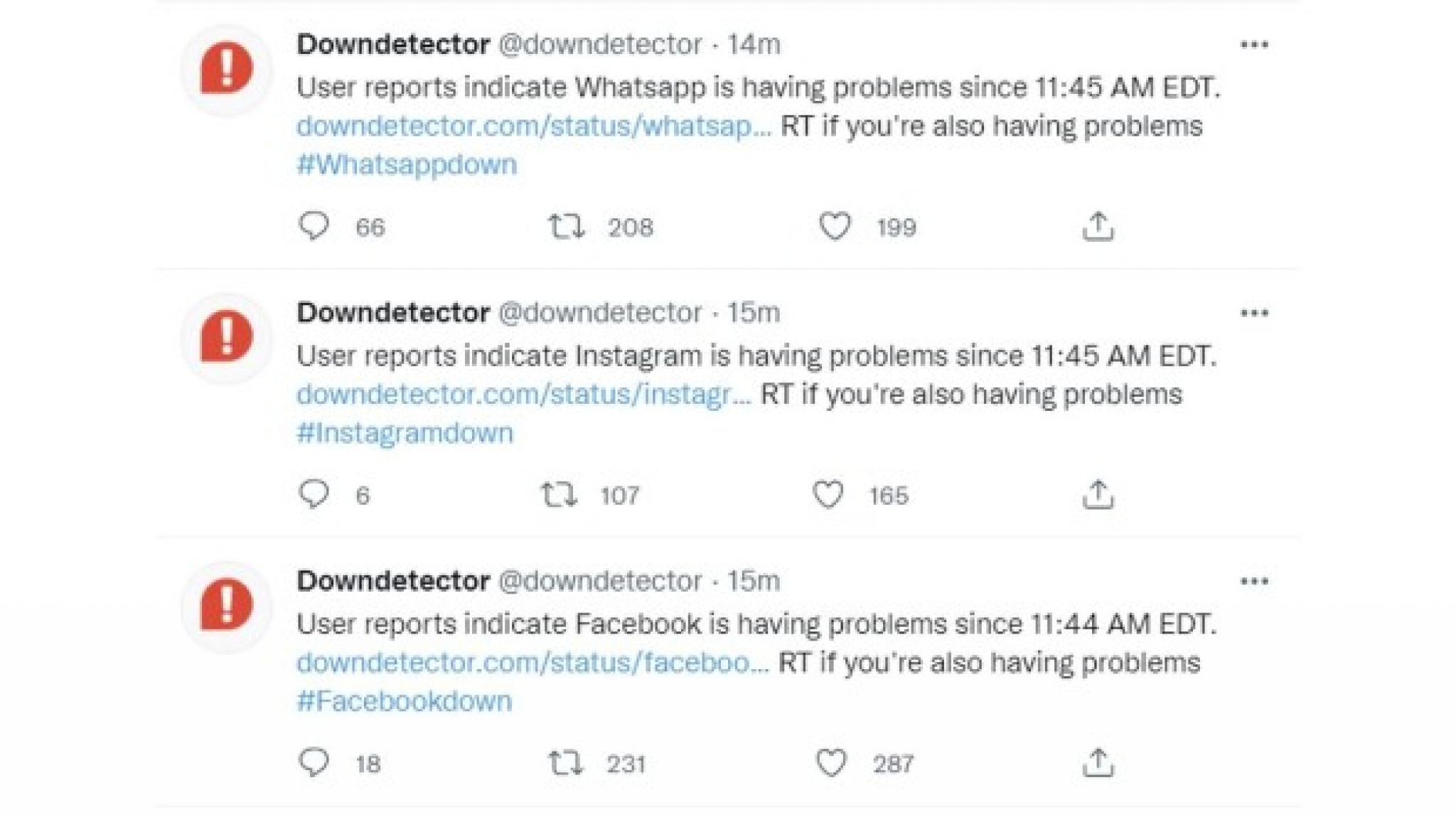
Task: Open the downdetector.com/status/whatsap link
Action: click(533, 126)
